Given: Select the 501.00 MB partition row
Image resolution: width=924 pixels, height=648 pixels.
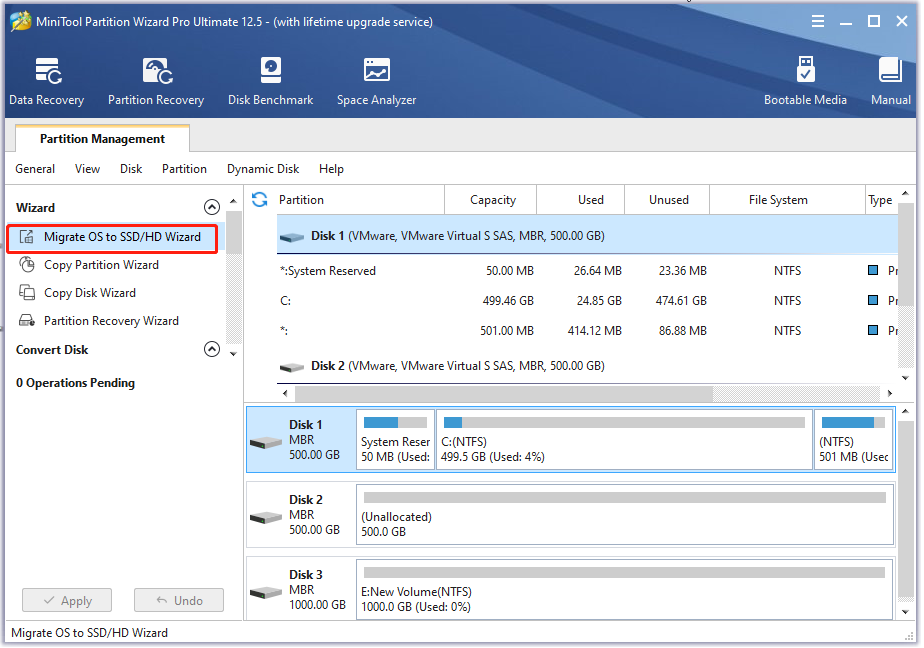Looking at the screenshot, I should [x=588, y=330].
